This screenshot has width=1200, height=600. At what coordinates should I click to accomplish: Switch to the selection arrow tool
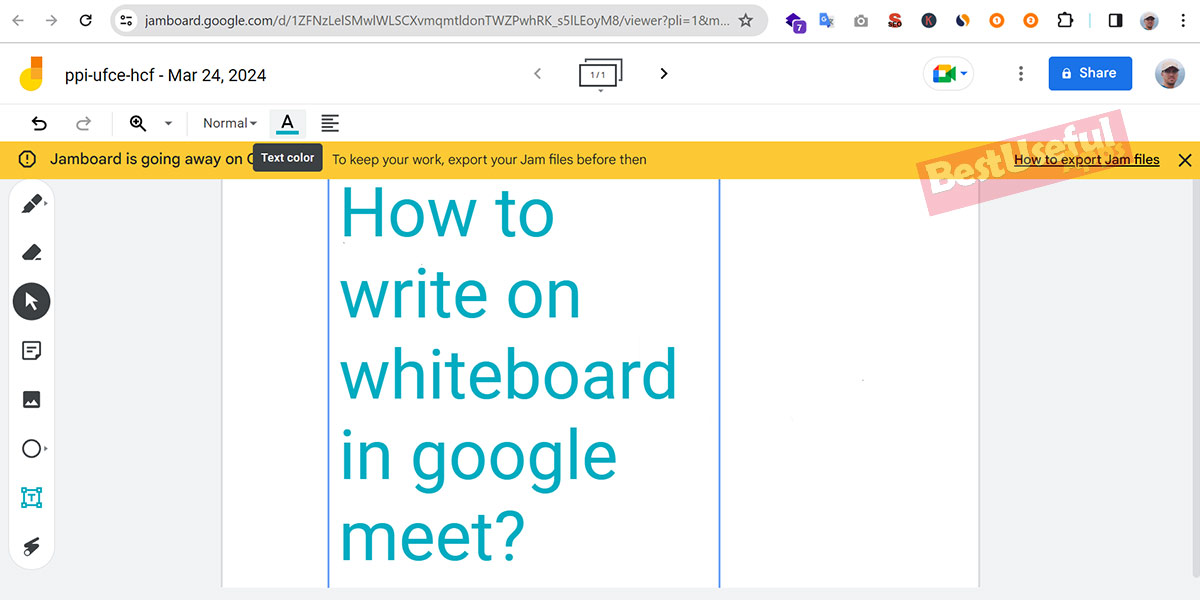click(31, 301)
